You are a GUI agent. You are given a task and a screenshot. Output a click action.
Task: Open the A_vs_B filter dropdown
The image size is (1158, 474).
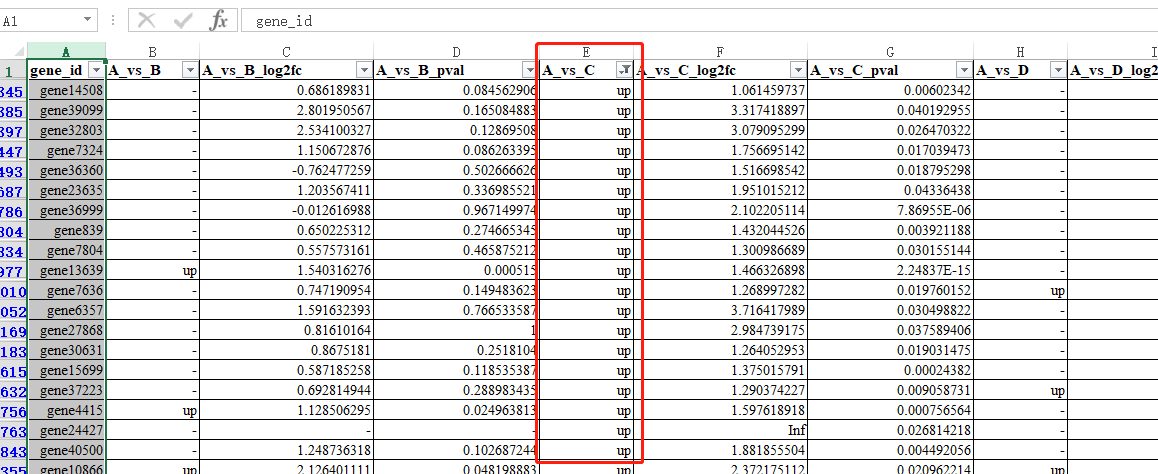coord(189,70)
